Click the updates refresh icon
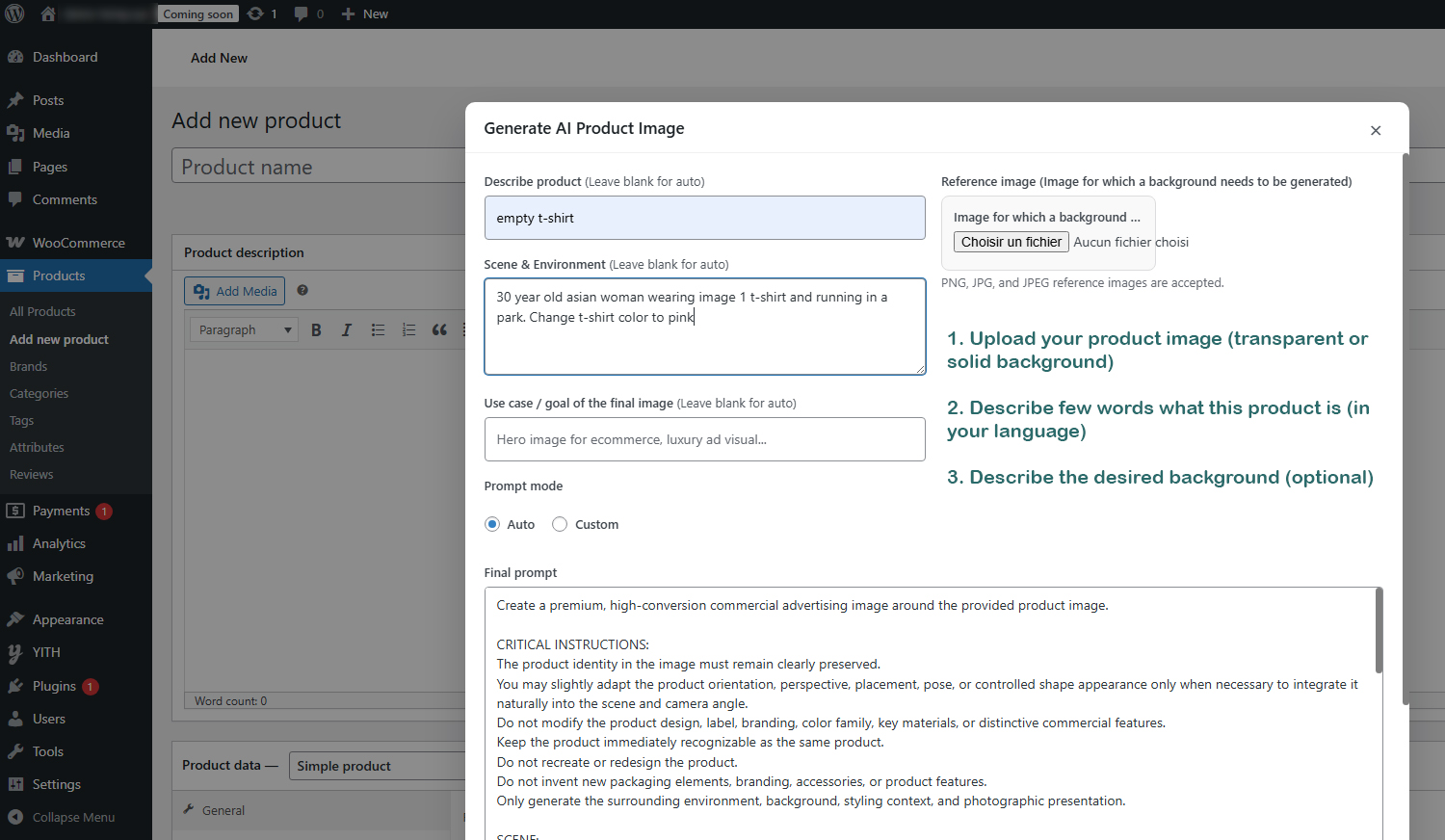 (x=255, y=13)
